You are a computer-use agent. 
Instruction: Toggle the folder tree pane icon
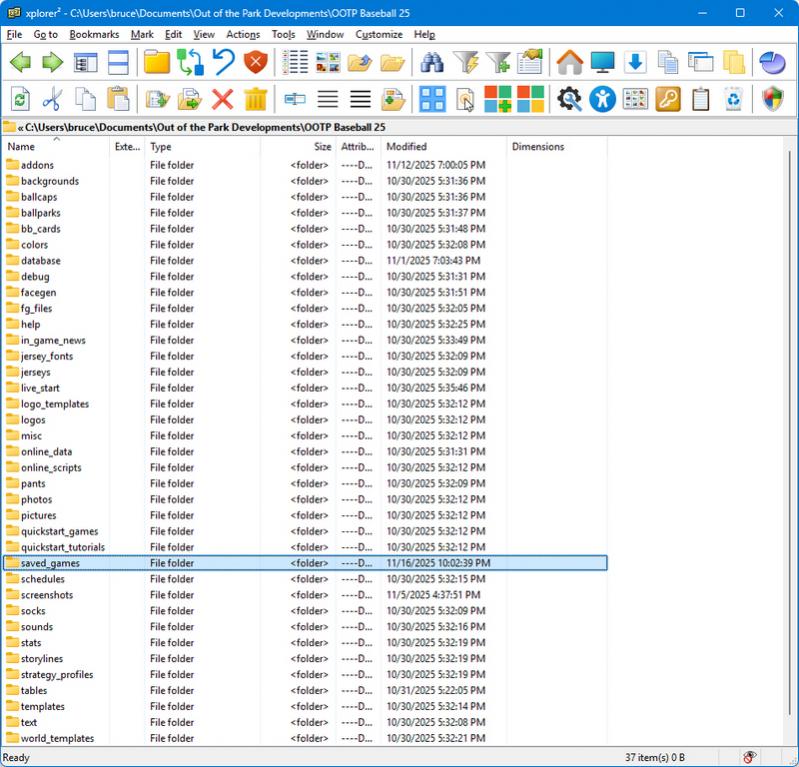click(86, 63)
